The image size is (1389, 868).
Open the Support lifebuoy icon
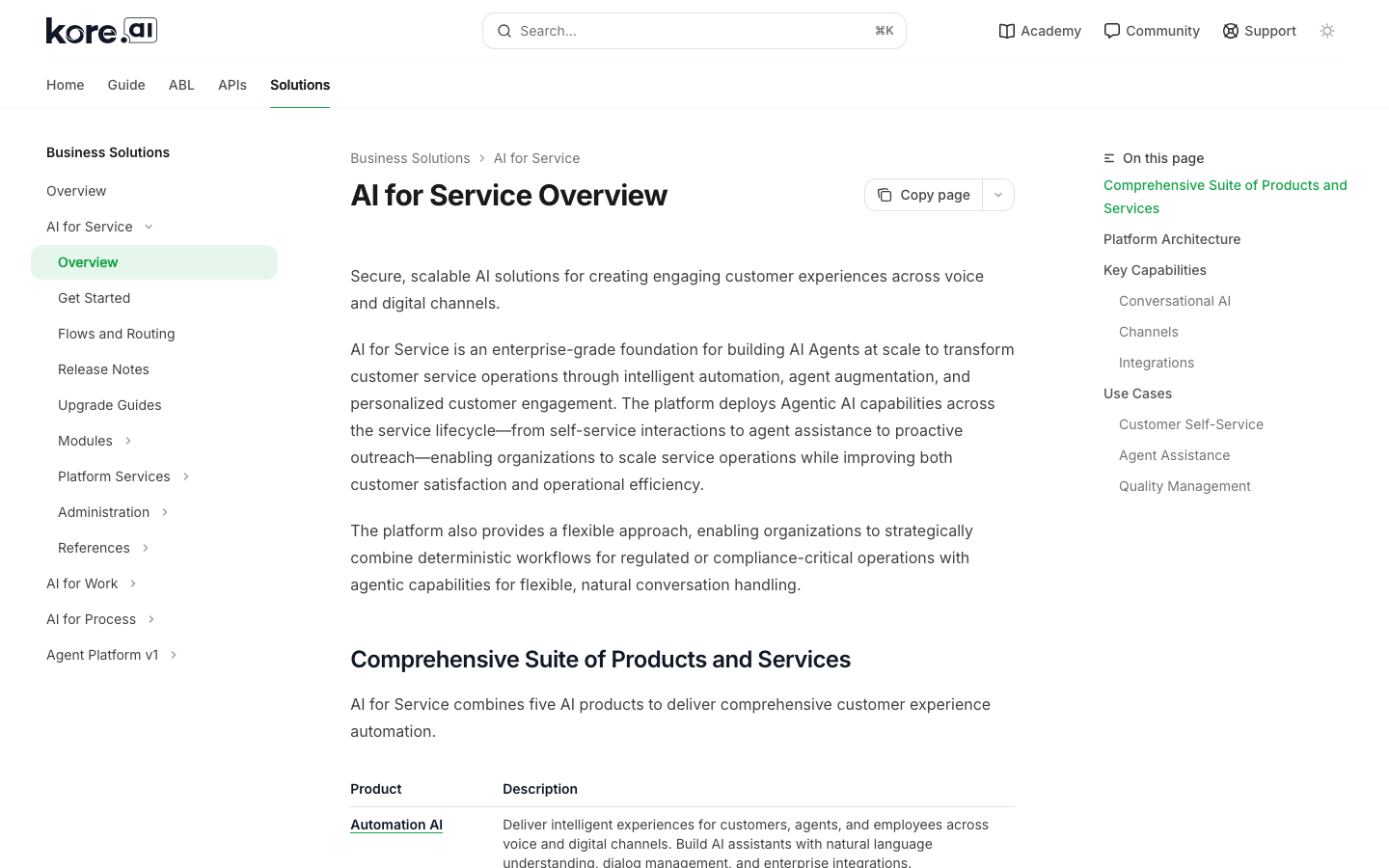tap(1231, 31)
